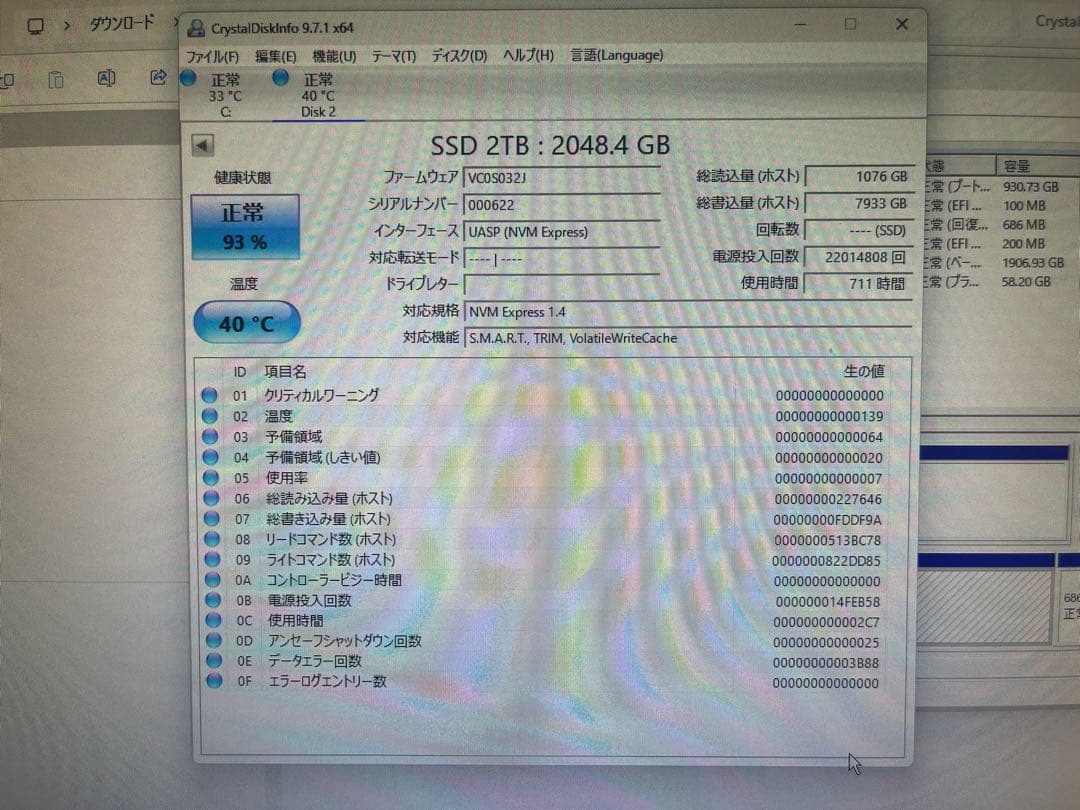Open the ディスク(D) menu
Image resolution: width=1080 pixels, height=810 pixels.
tap(459, 56)
